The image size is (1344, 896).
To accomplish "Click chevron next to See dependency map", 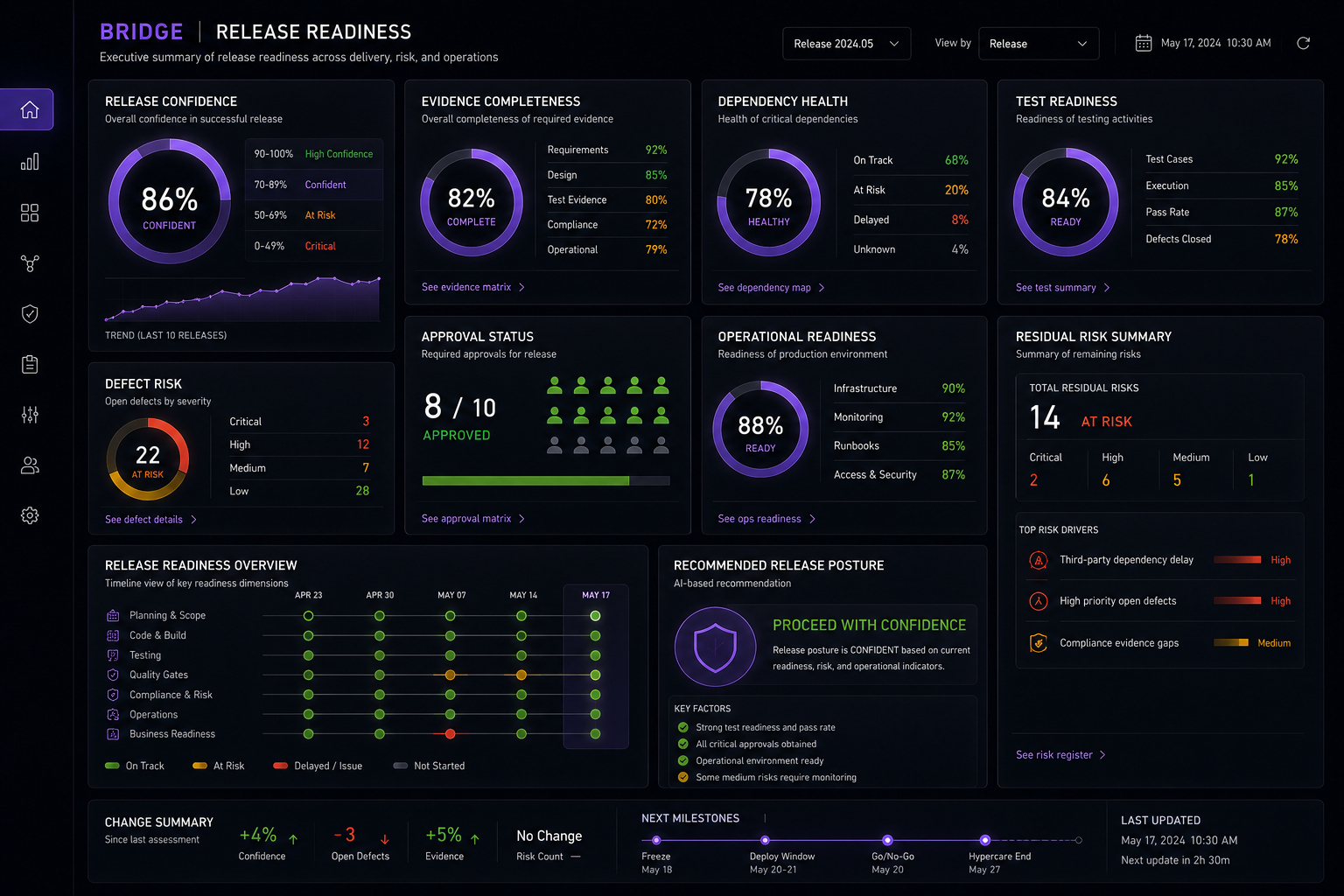I will 821,288.
